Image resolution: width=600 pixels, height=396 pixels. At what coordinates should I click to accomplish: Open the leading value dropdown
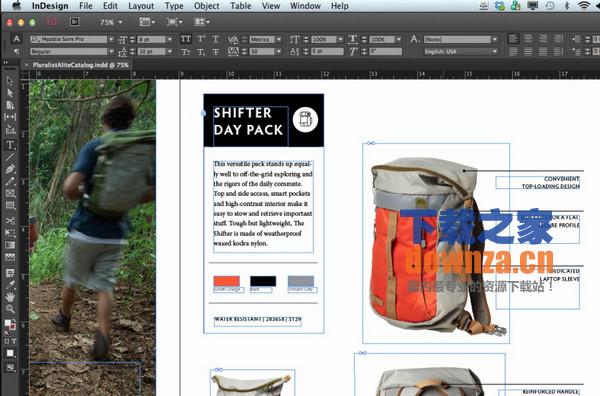[x=169, y=52]
